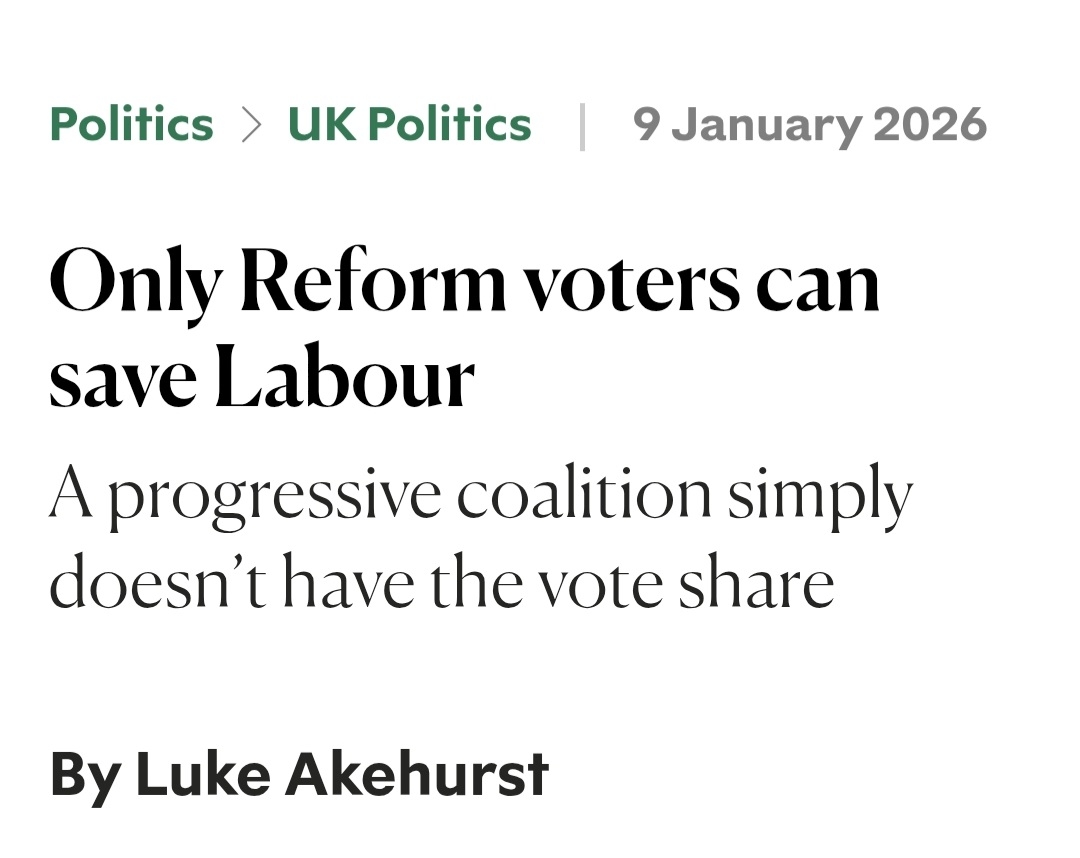The width and height of the screenshot is (1080, 858).
Task: Click the word "simply" in the subheading
Action: 819,495
